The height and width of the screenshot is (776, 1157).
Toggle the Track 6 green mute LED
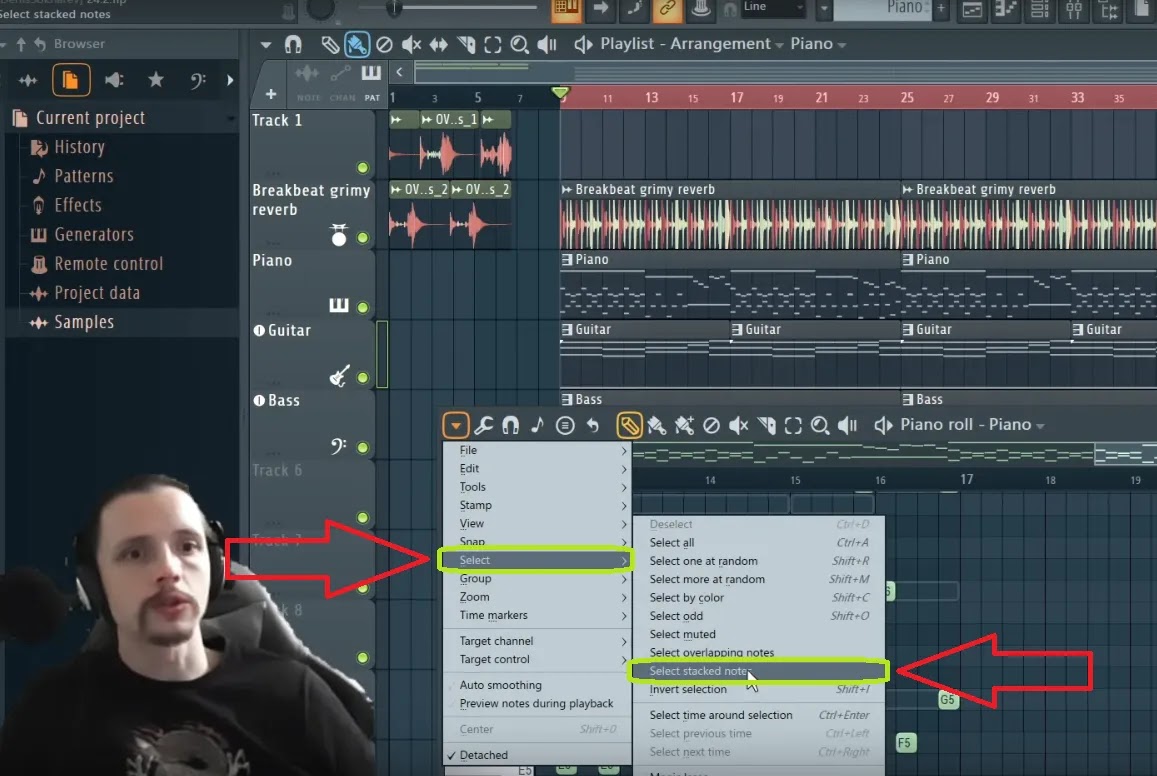[362, 517]
